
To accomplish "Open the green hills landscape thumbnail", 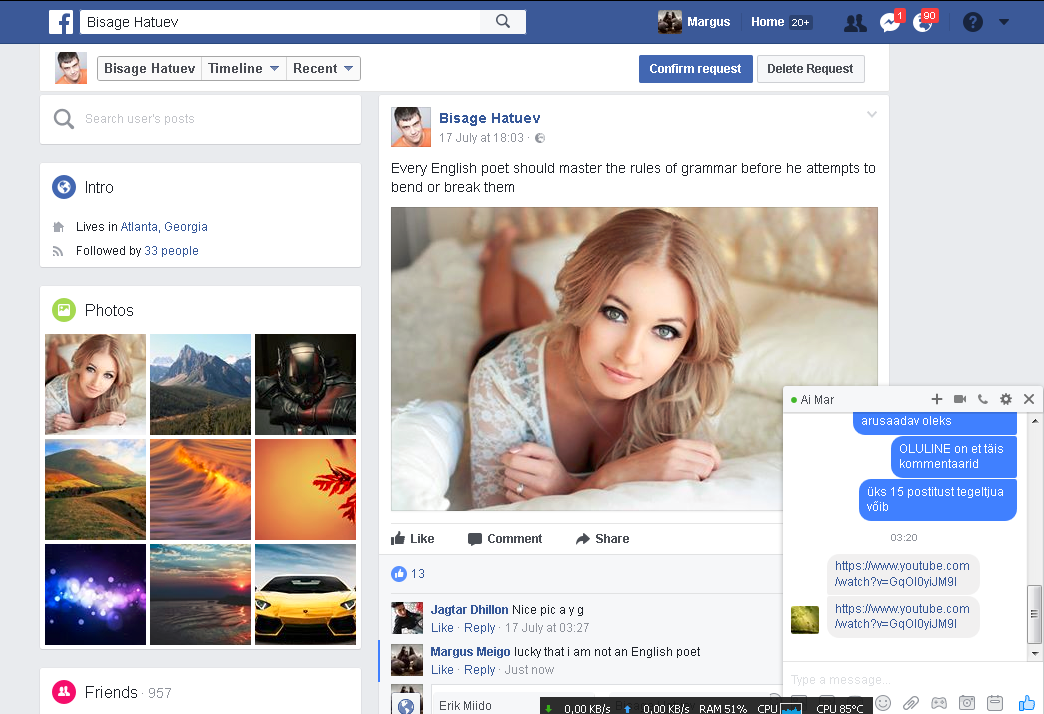I will click(x=95, y=490).
